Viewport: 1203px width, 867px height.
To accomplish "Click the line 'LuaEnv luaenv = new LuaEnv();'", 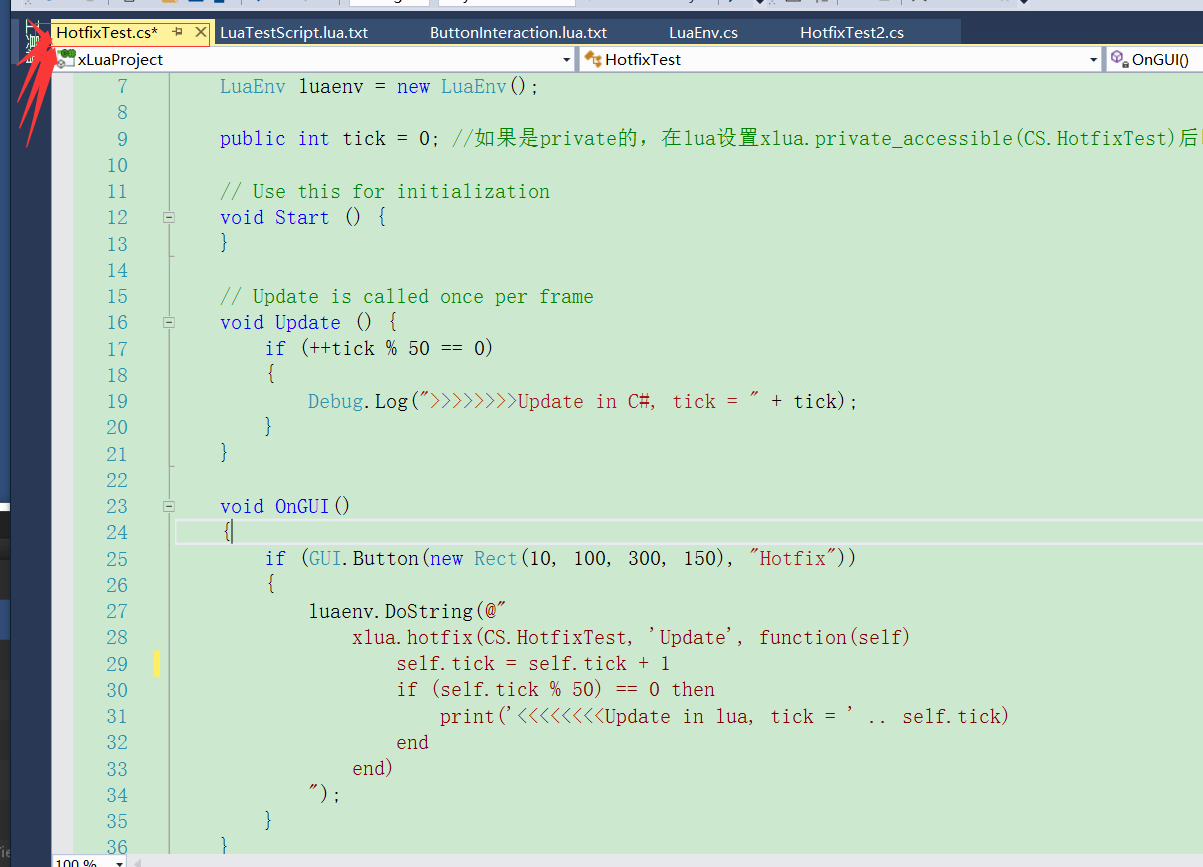I will (379, 87).
